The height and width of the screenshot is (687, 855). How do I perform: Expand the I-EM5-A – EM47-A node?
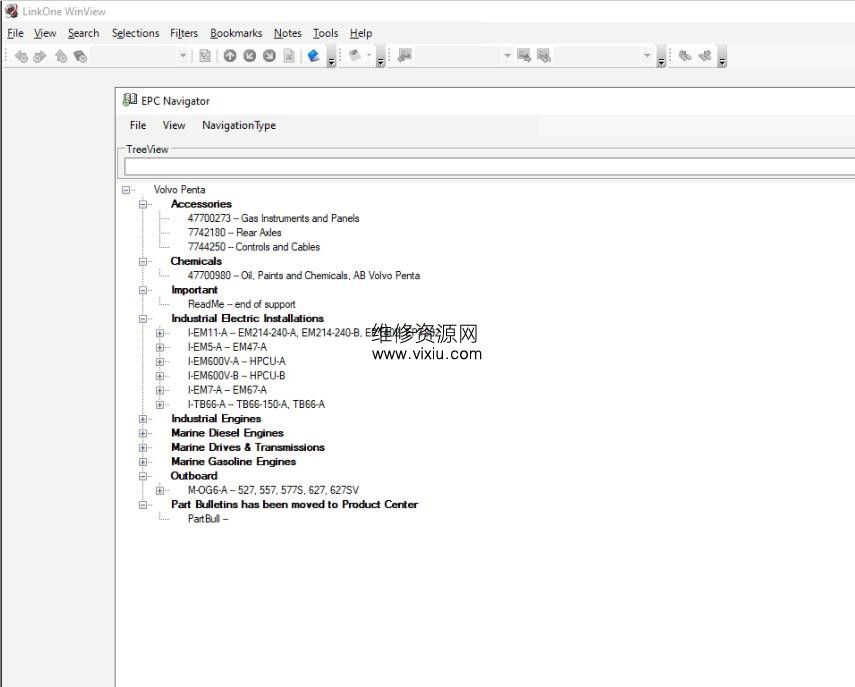click(x=160, y=347)
